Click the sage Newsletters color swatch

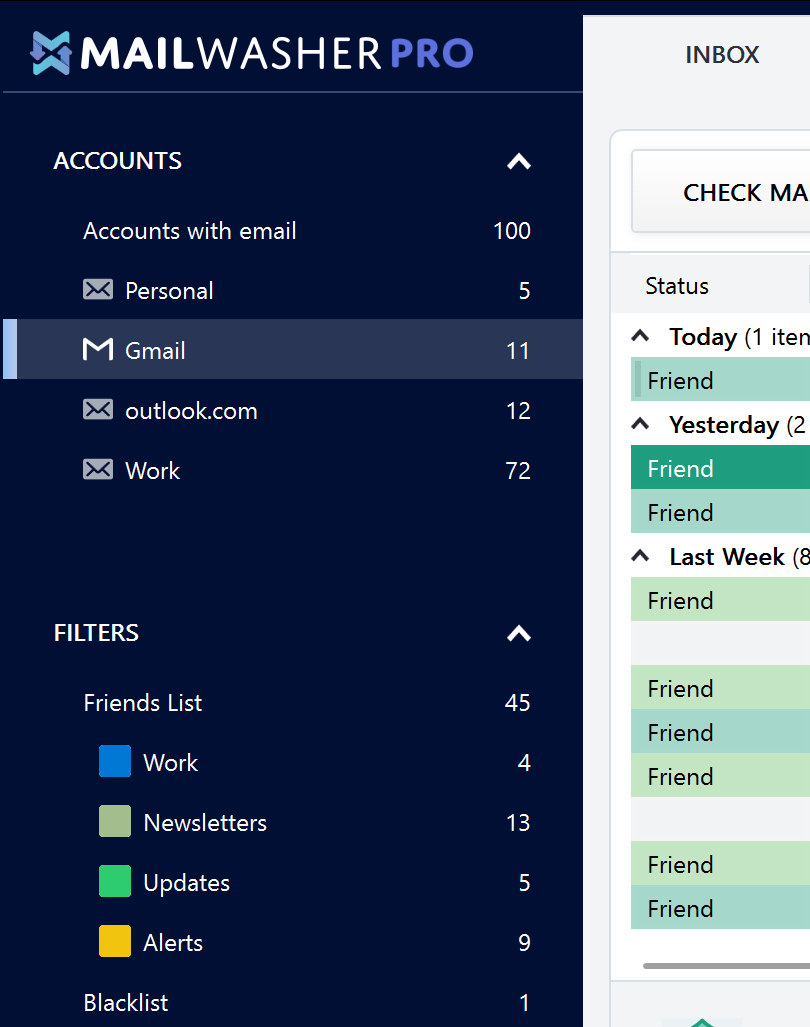(115, 821)
